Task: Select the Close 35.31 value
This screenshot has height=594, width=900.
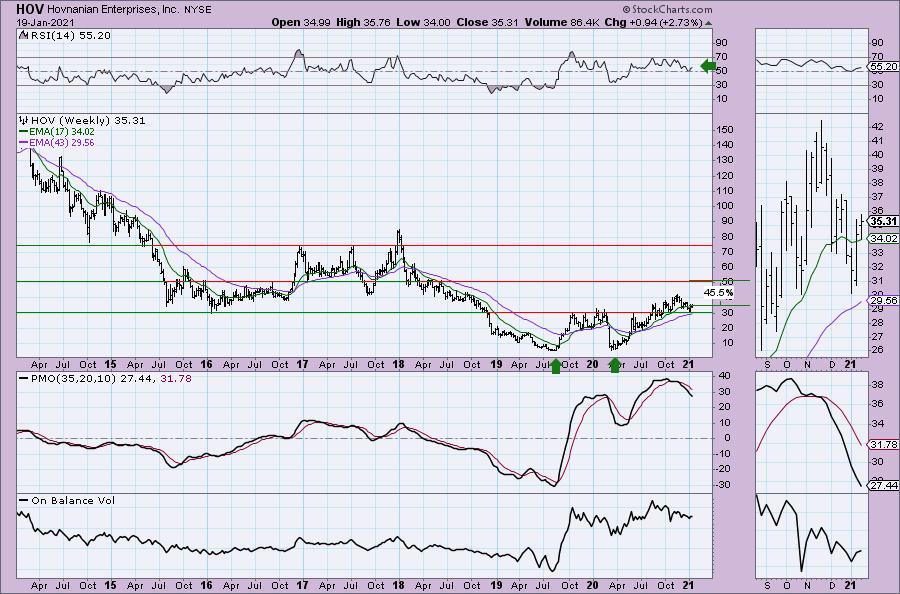Action: pyautogui.click(x=487, y=22)
